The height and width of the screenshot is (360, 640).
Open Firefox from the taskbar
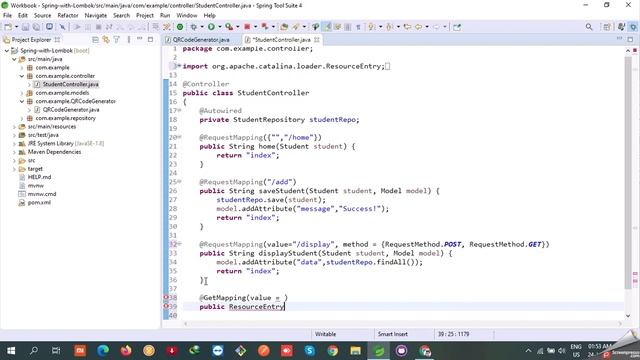tap(126, 351)
